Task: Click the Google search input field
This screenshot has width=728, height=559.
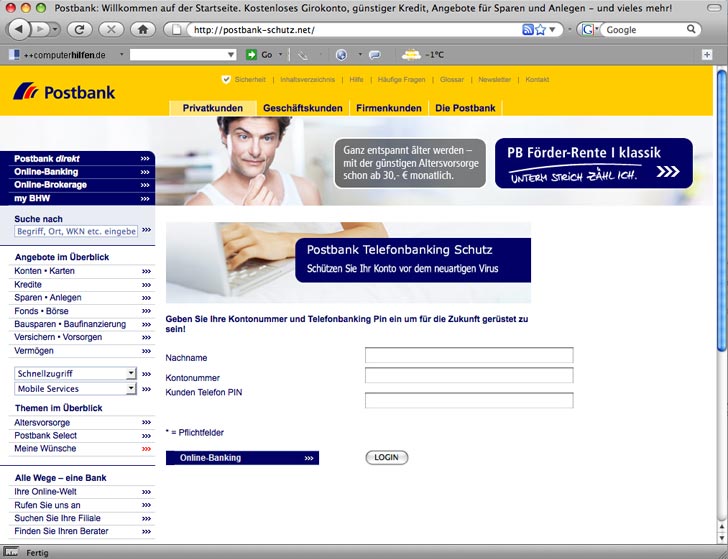Action: tap(644, 30)
